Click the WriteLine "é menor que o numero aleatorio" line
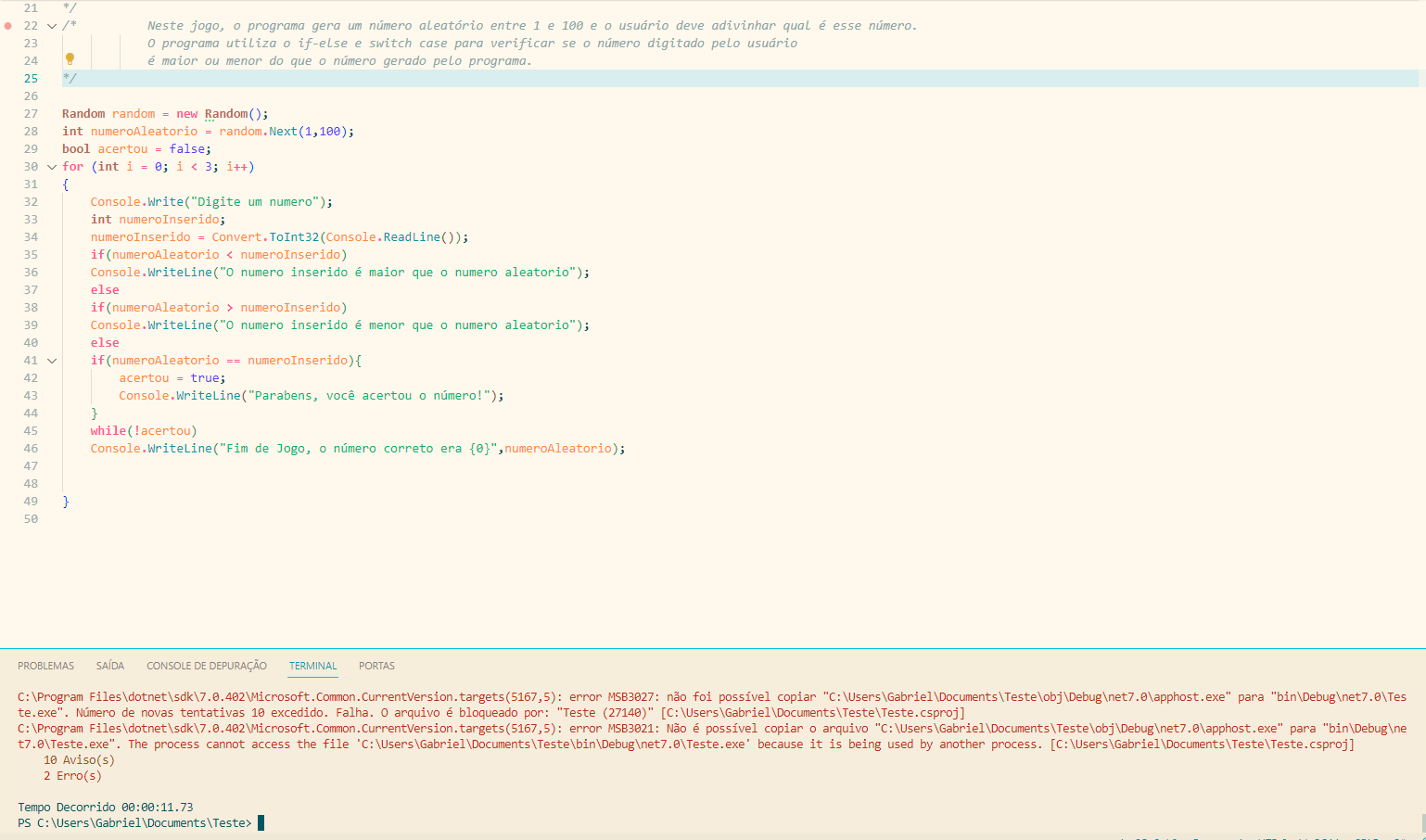Screen dimensions: 1426x840 (339, 325)
